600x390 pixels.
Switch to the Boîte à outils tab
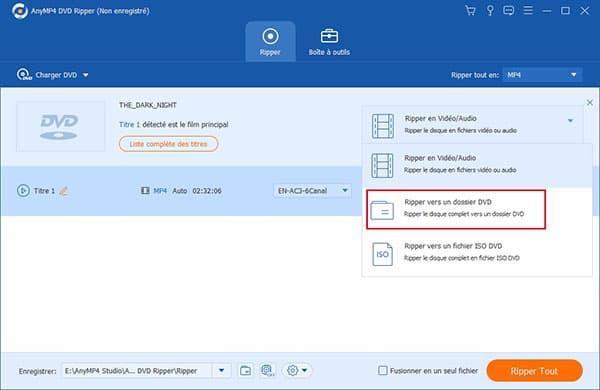tap(329, 42)
